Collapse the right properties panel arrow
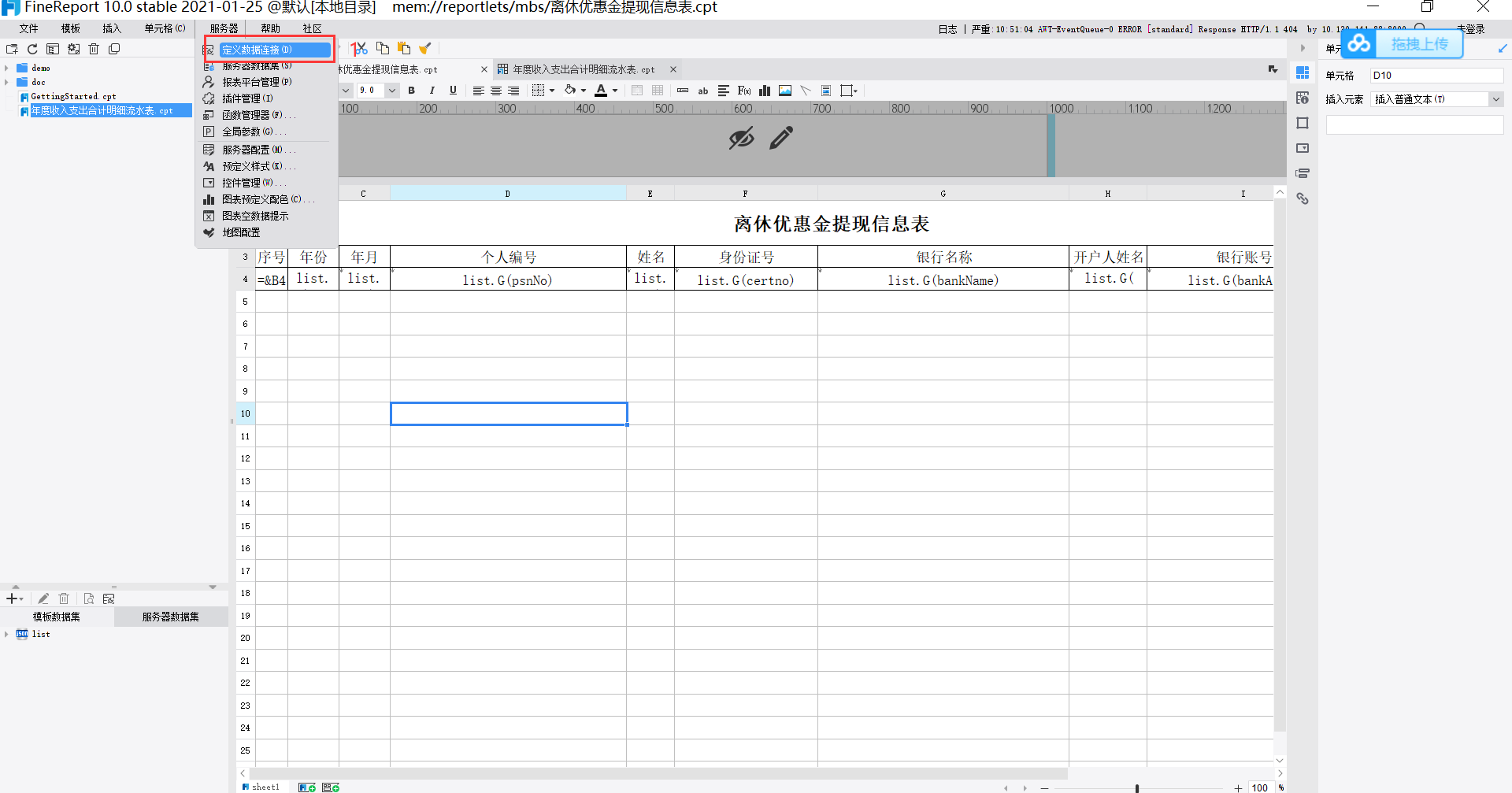 point(1303,48)
